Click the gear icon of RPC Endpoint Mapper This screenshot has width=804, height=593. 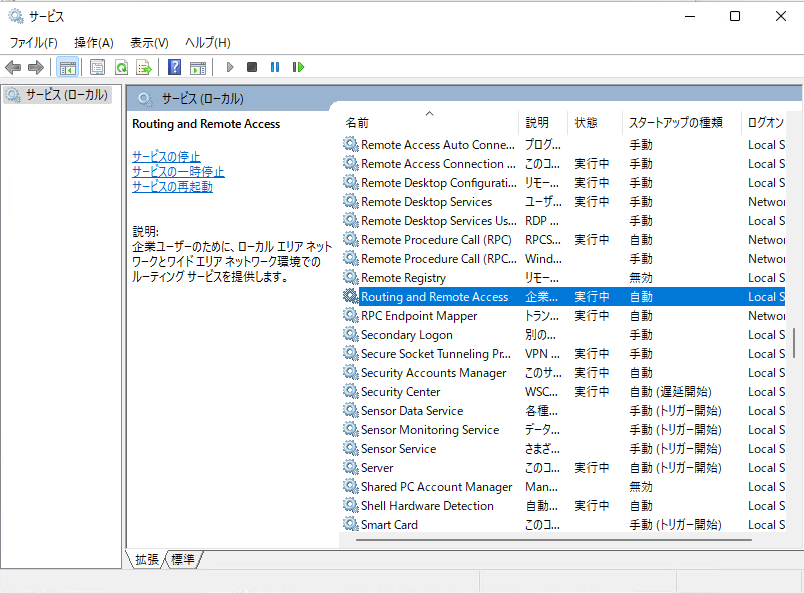tap(351, 315)
